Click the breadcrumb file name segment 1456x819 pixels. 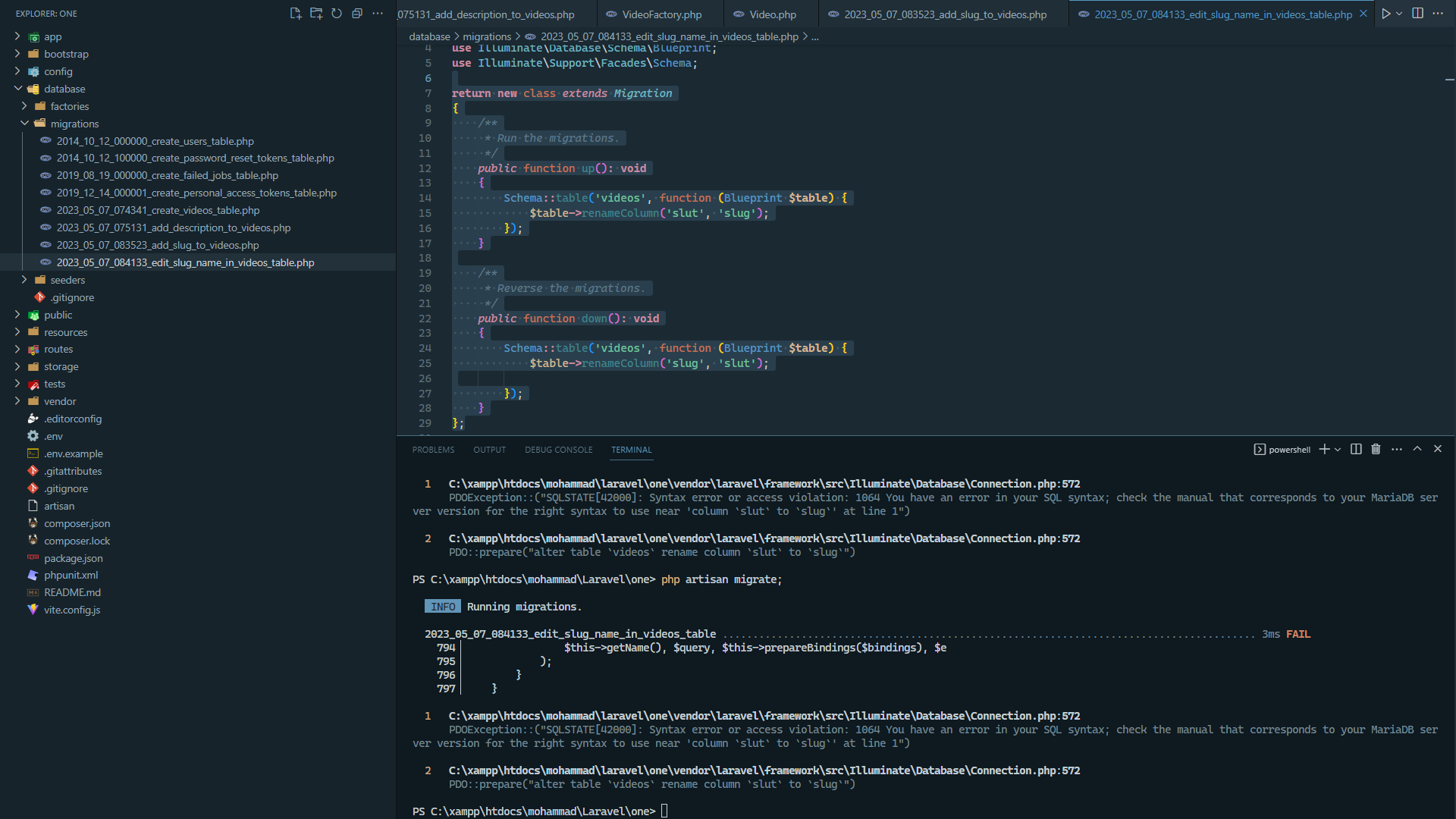click(x=669, y=36)
